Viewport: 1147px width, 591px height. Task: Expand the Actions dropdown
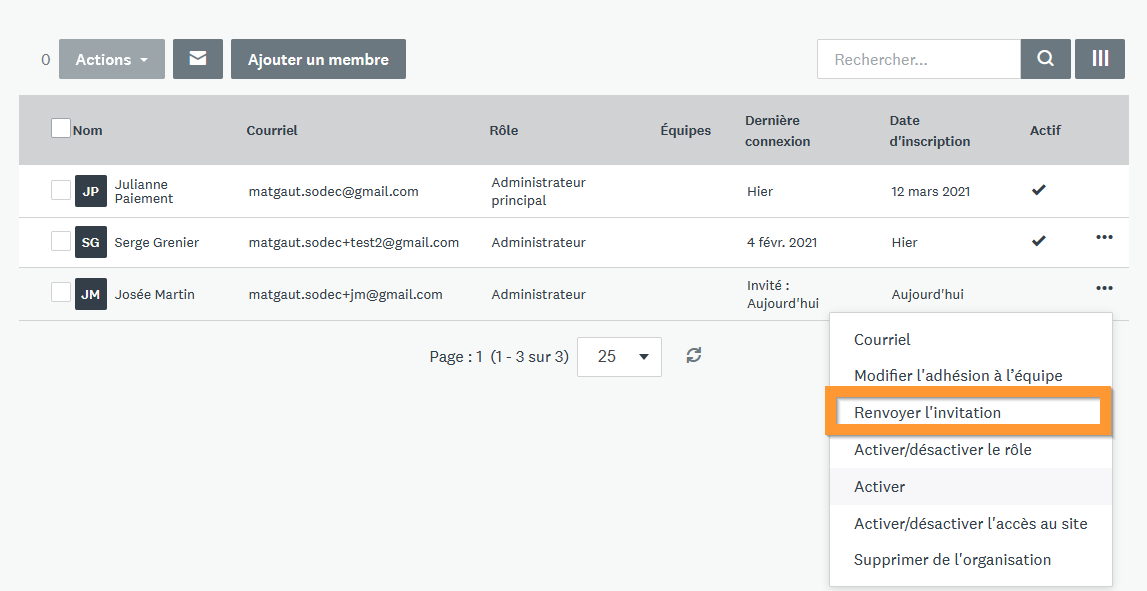112,59
